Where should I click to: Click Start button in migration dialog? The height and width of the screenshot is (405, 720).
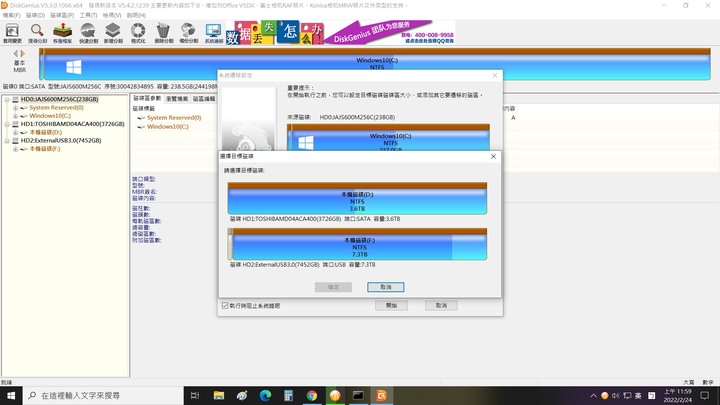[391, 305]
